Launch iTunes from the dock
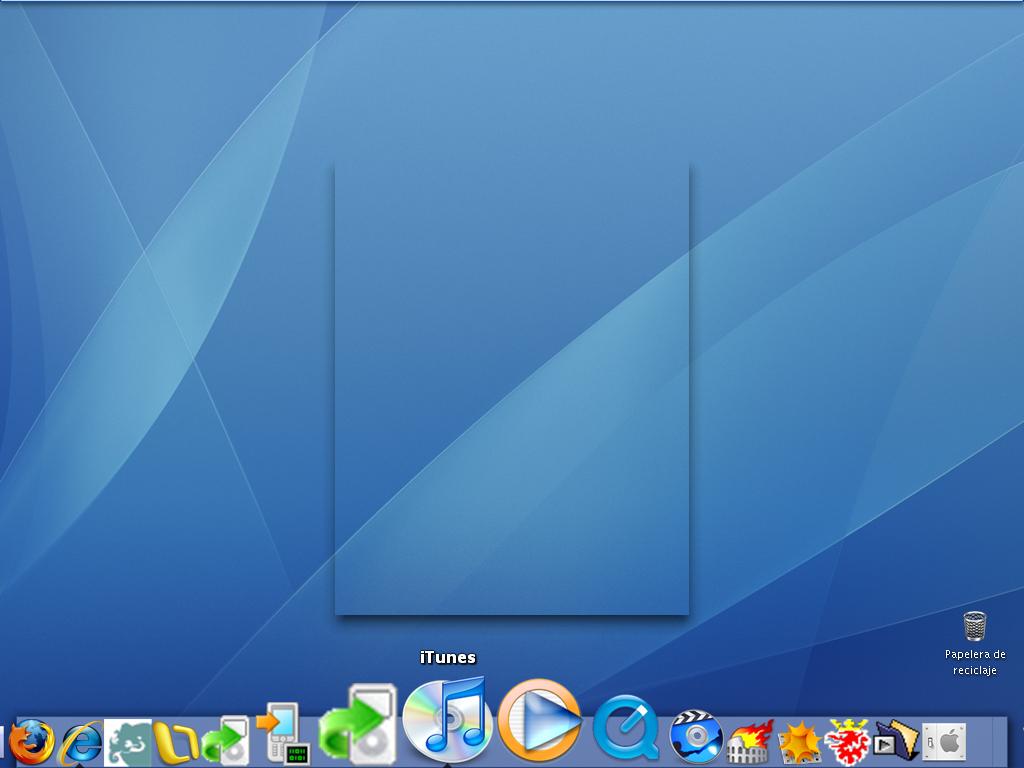1024x768 pixels. pos(447,720)
